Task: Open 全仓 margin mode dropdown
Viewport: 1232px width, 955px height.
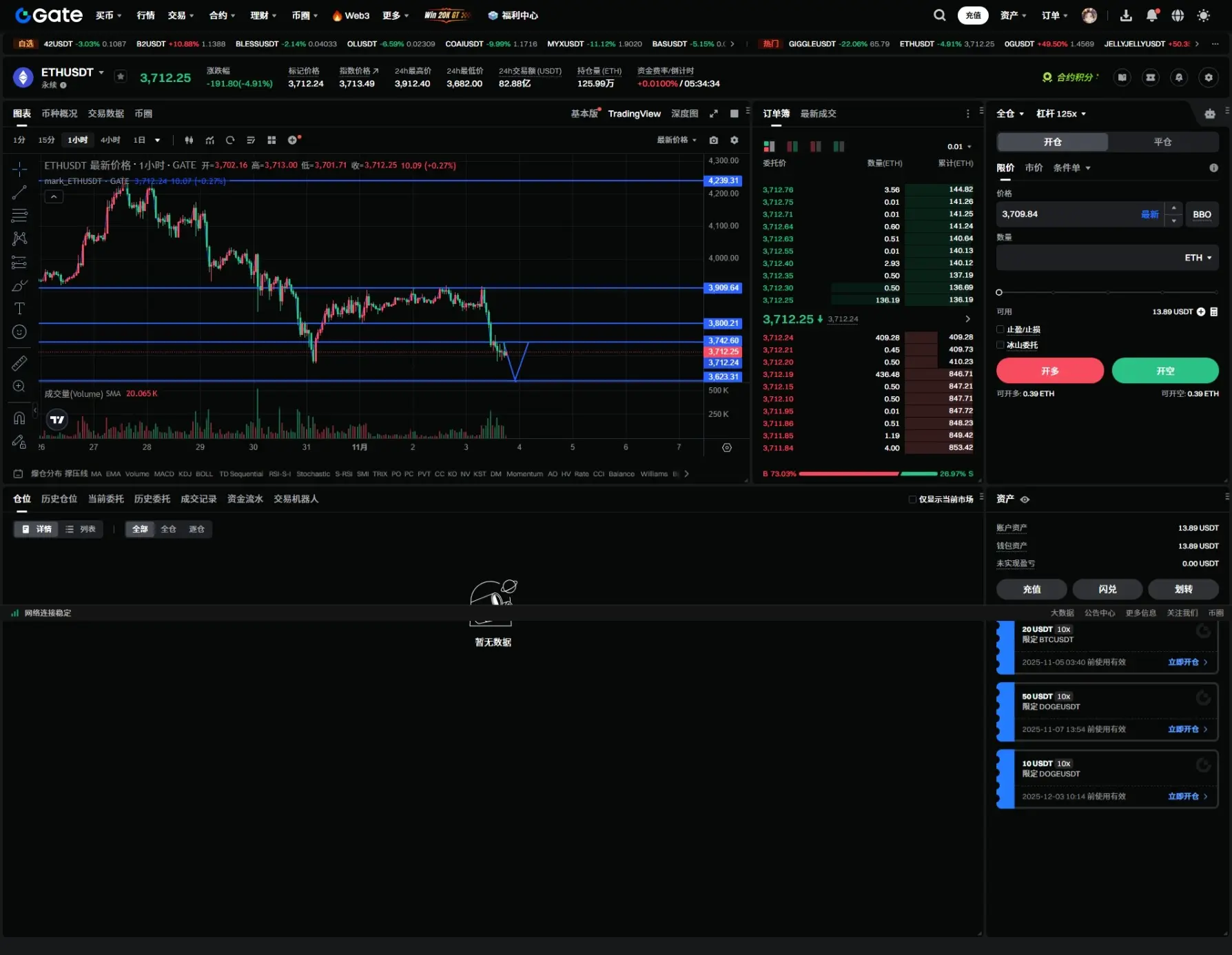Action: (x=1010, y=114)
